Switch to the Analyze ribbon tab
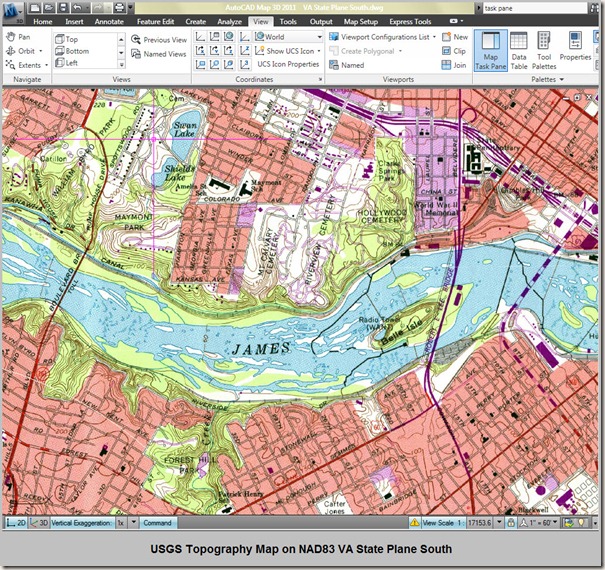 229,22
